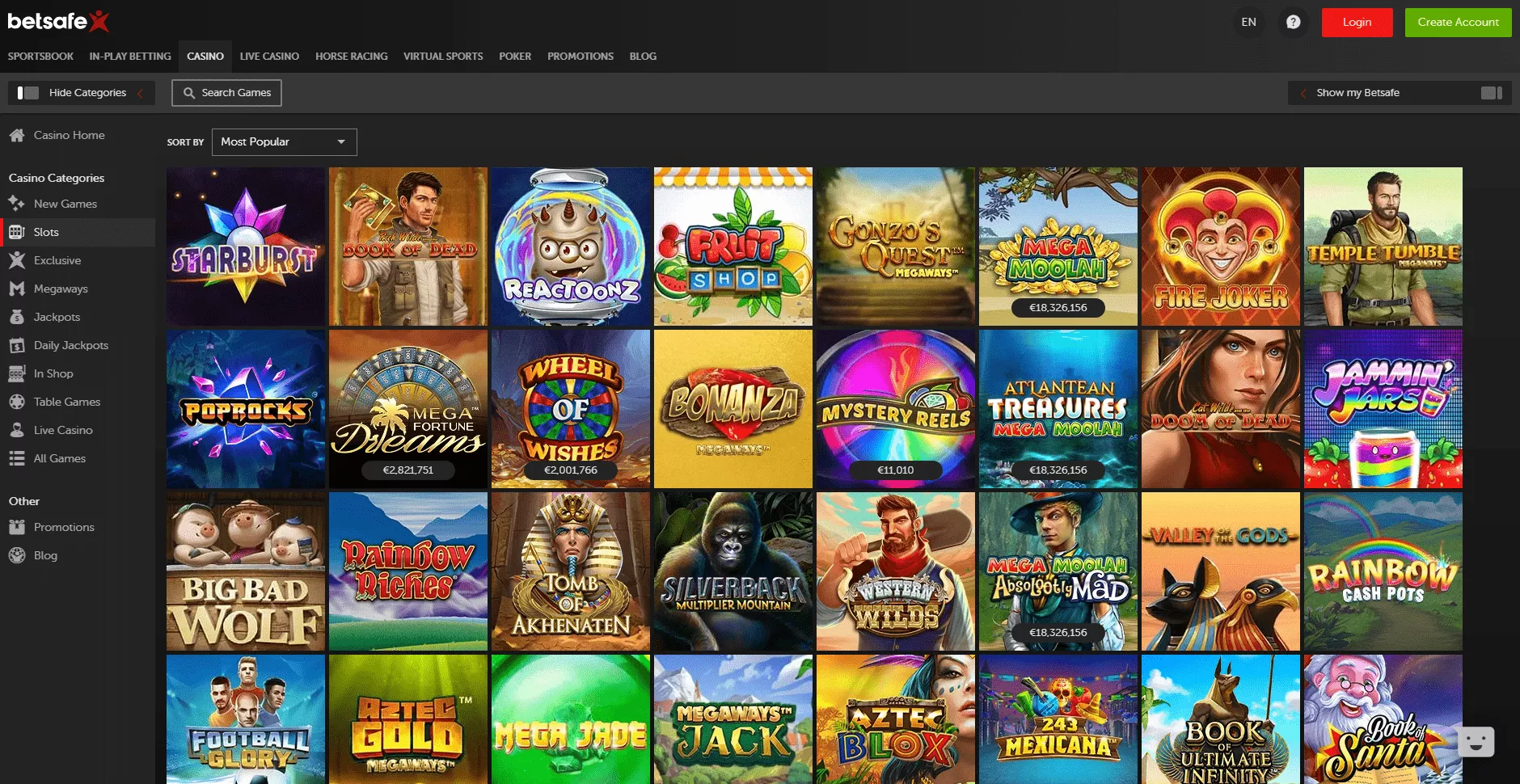Open the Starburst game thumbnail
Viewport: 1520px width, 784px height.
(x=246, y=247)
